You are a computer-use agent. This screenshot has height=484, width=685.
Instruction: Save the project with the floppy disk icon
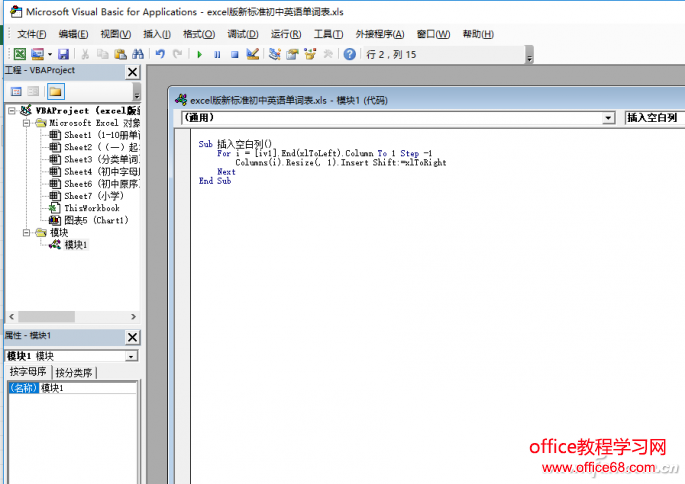tap(64, 54)
